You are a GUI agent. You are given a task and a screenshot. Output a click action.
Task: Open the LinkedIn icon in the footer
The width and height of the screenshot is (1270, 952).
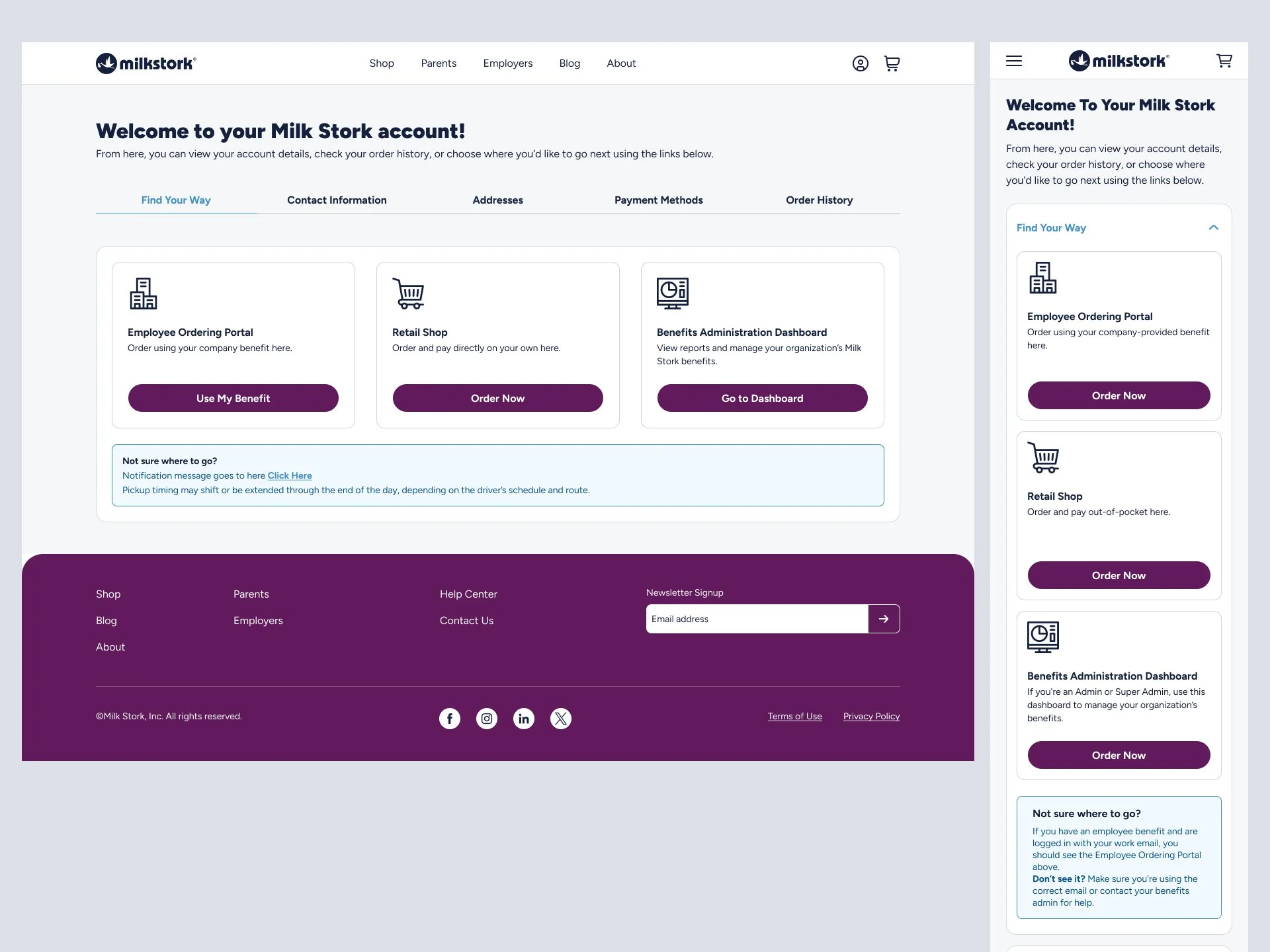coord(524,719)
